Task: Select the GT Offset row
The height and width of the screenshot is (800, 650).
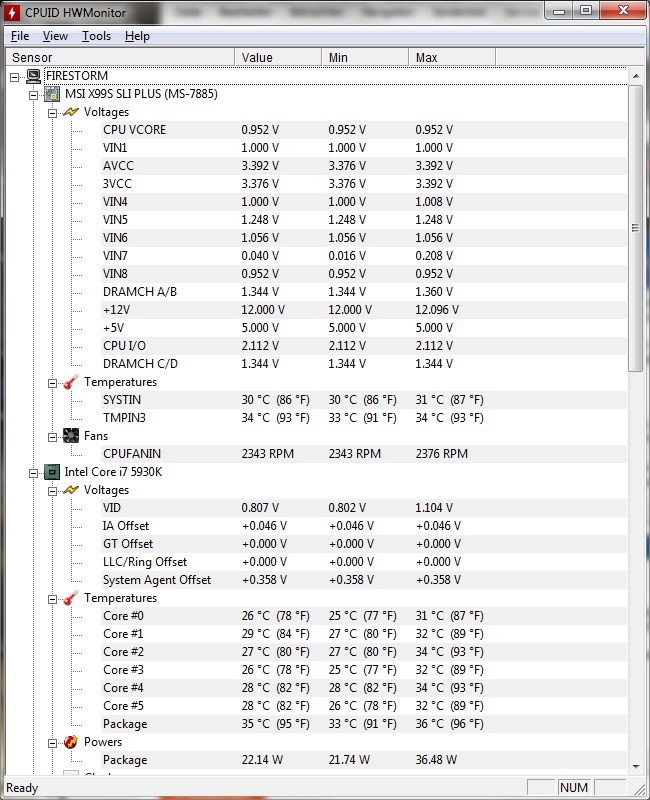Action: coord(364,544)
